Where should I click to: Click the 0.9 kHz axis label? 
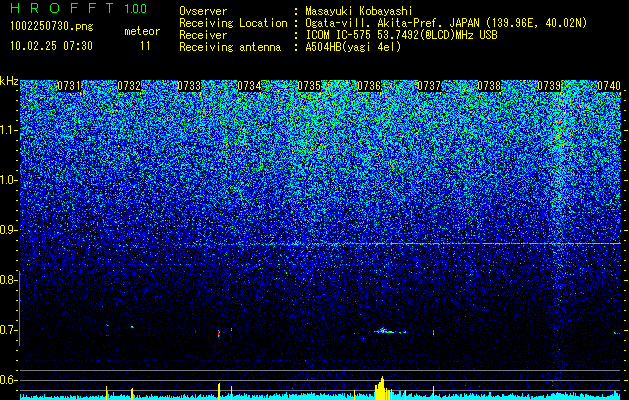pos(8,230)
